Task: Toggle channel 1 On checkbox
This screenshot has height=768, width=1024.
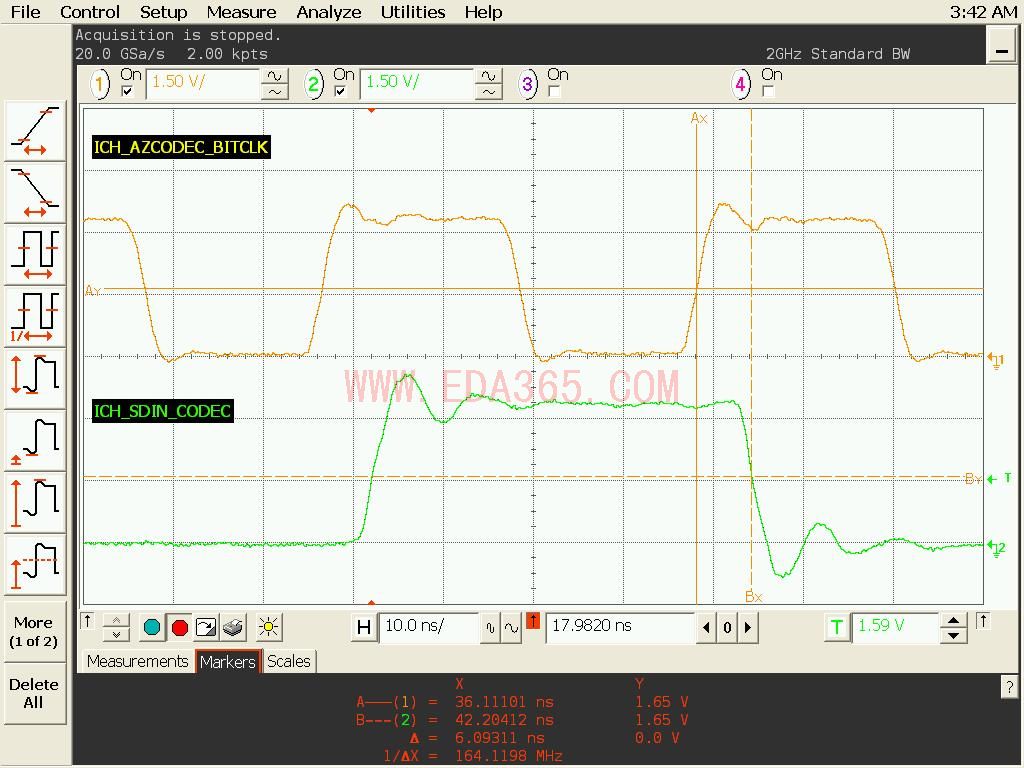Action: coord(127,91)
